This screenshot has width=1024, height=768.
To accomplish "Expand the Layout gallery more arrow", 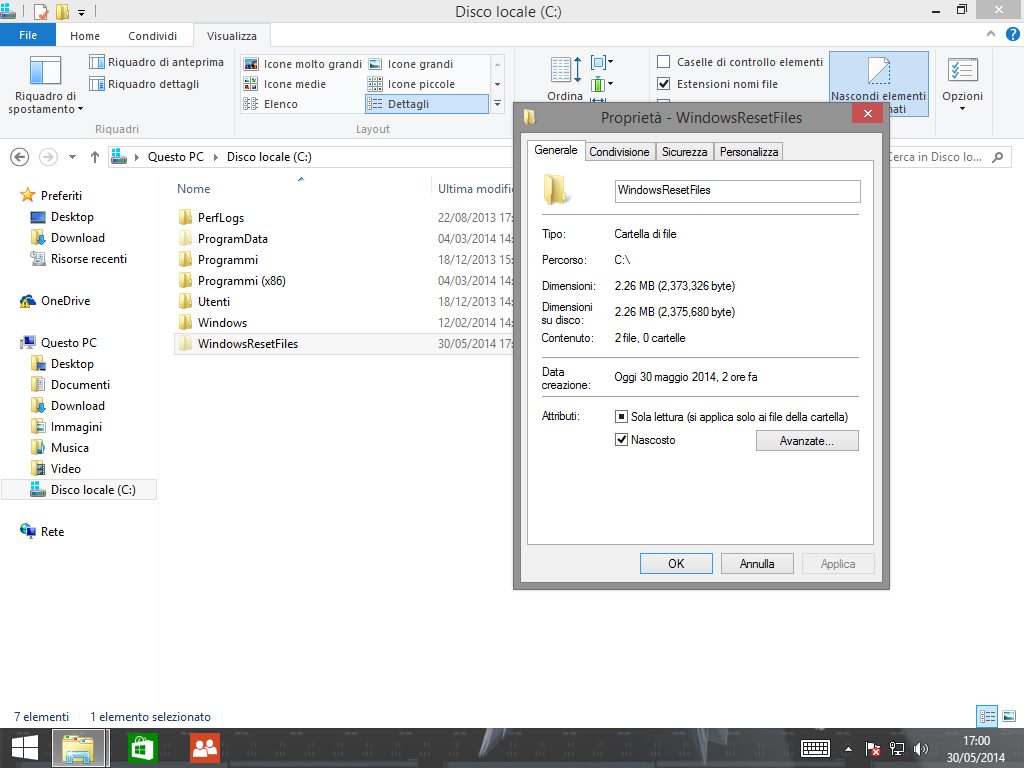I will 497,103.
